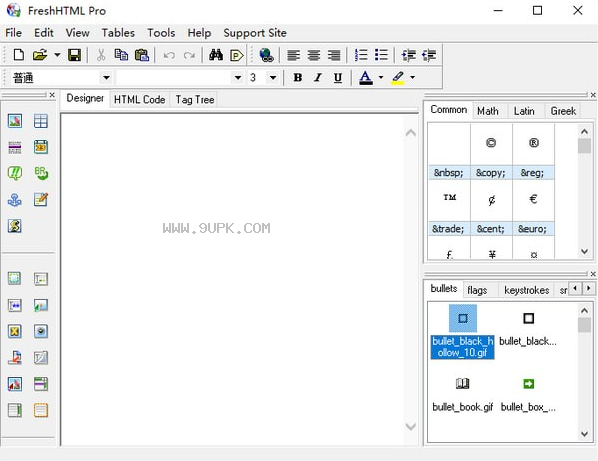Image resolution: width=598 pixels, height=461 pixels.
Task: Toggle underline formatting
Action: (x=338, y=78)
